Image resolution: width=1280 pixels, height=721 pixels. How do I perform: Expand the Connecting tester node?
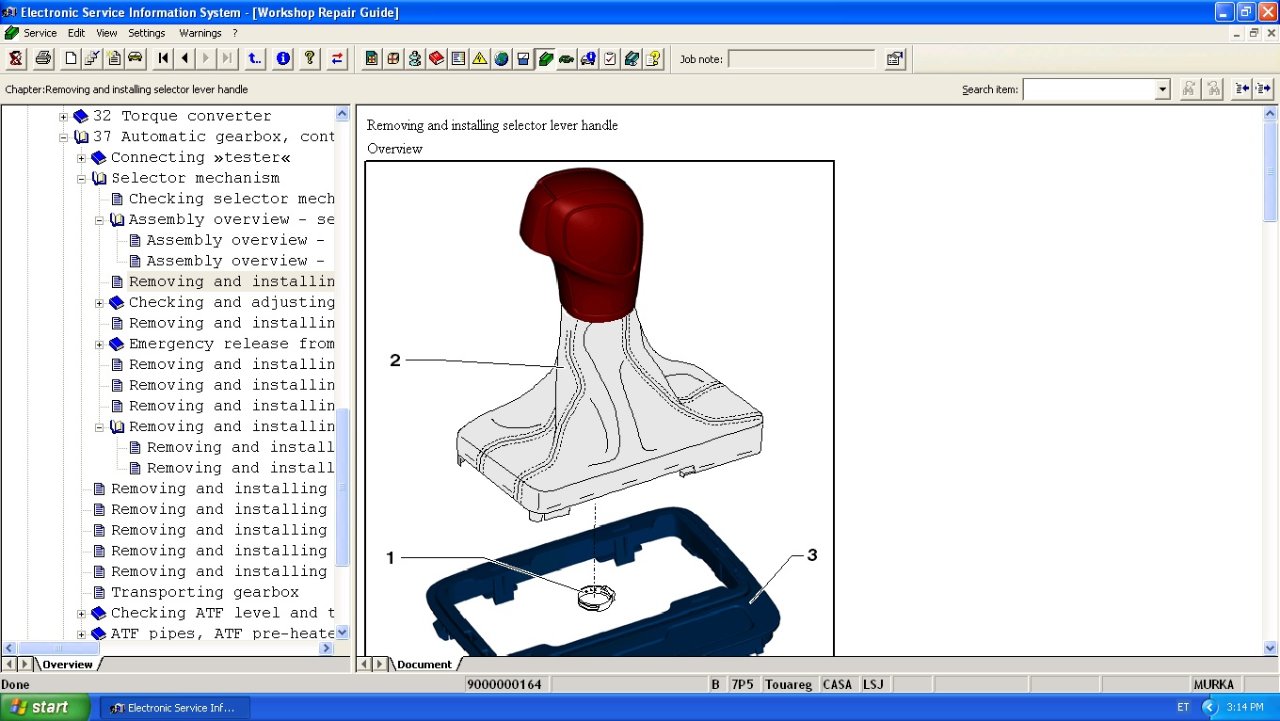(82, 158)
